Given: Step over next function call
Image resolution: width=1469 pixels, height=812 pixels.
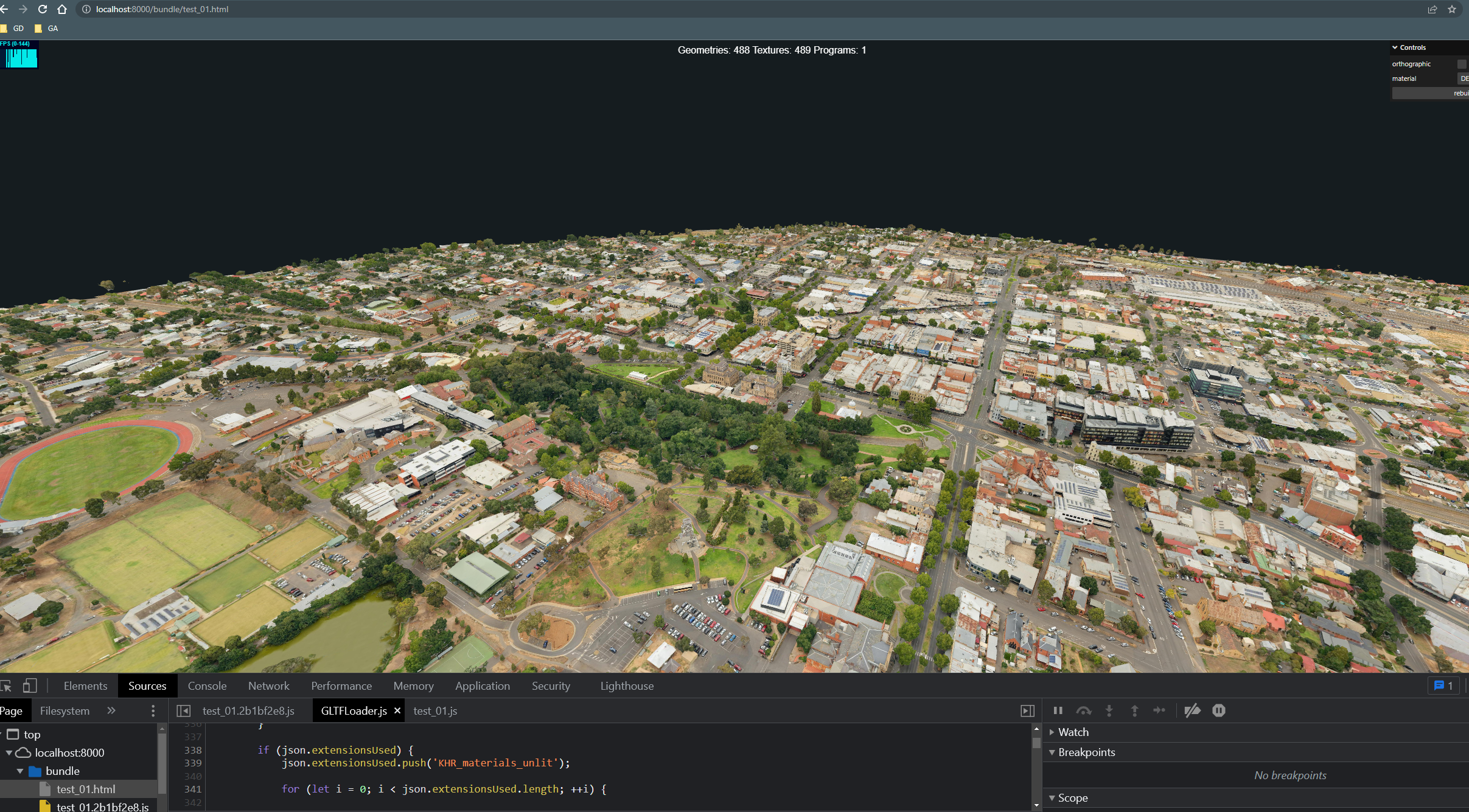Looking at the screenshot, I should click(x=1084, y=710).
